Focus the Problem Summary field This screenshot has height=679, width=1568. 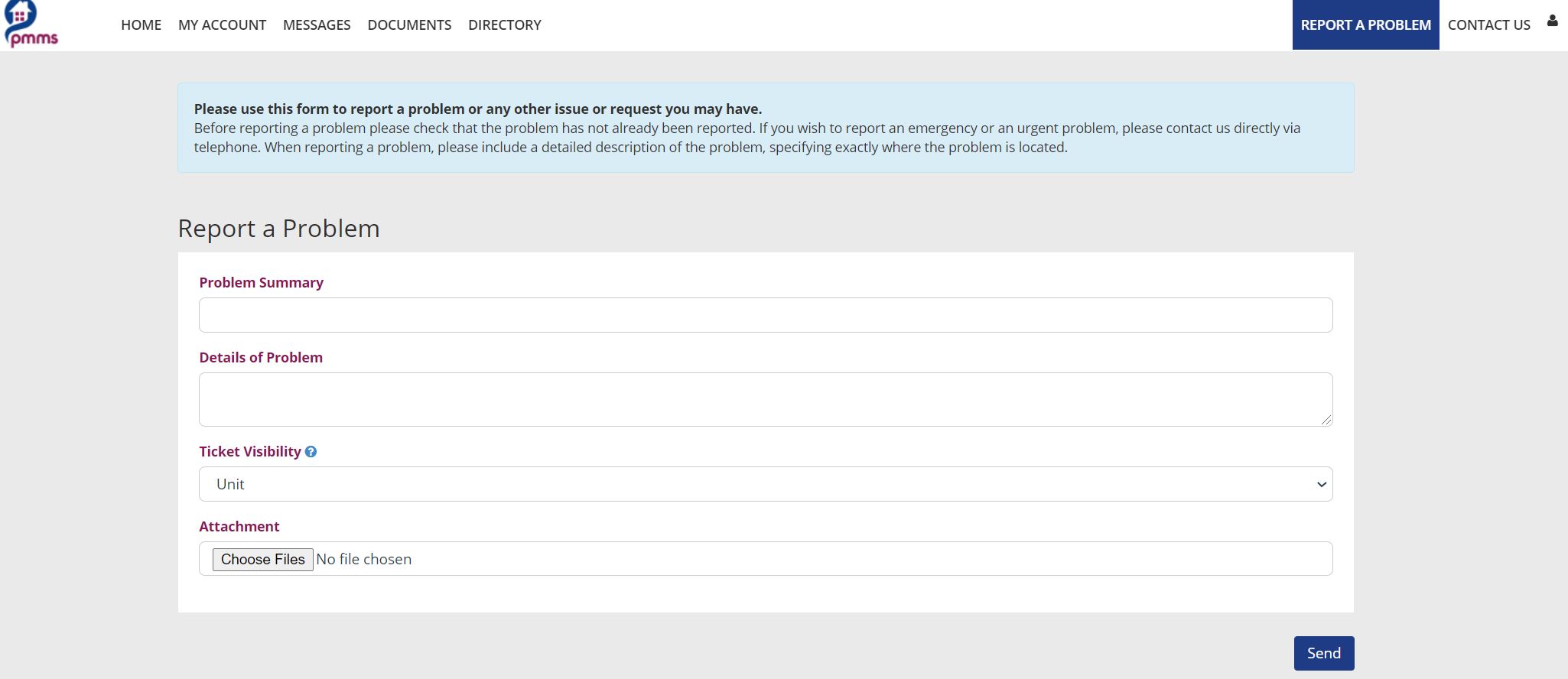coord(766,315)
